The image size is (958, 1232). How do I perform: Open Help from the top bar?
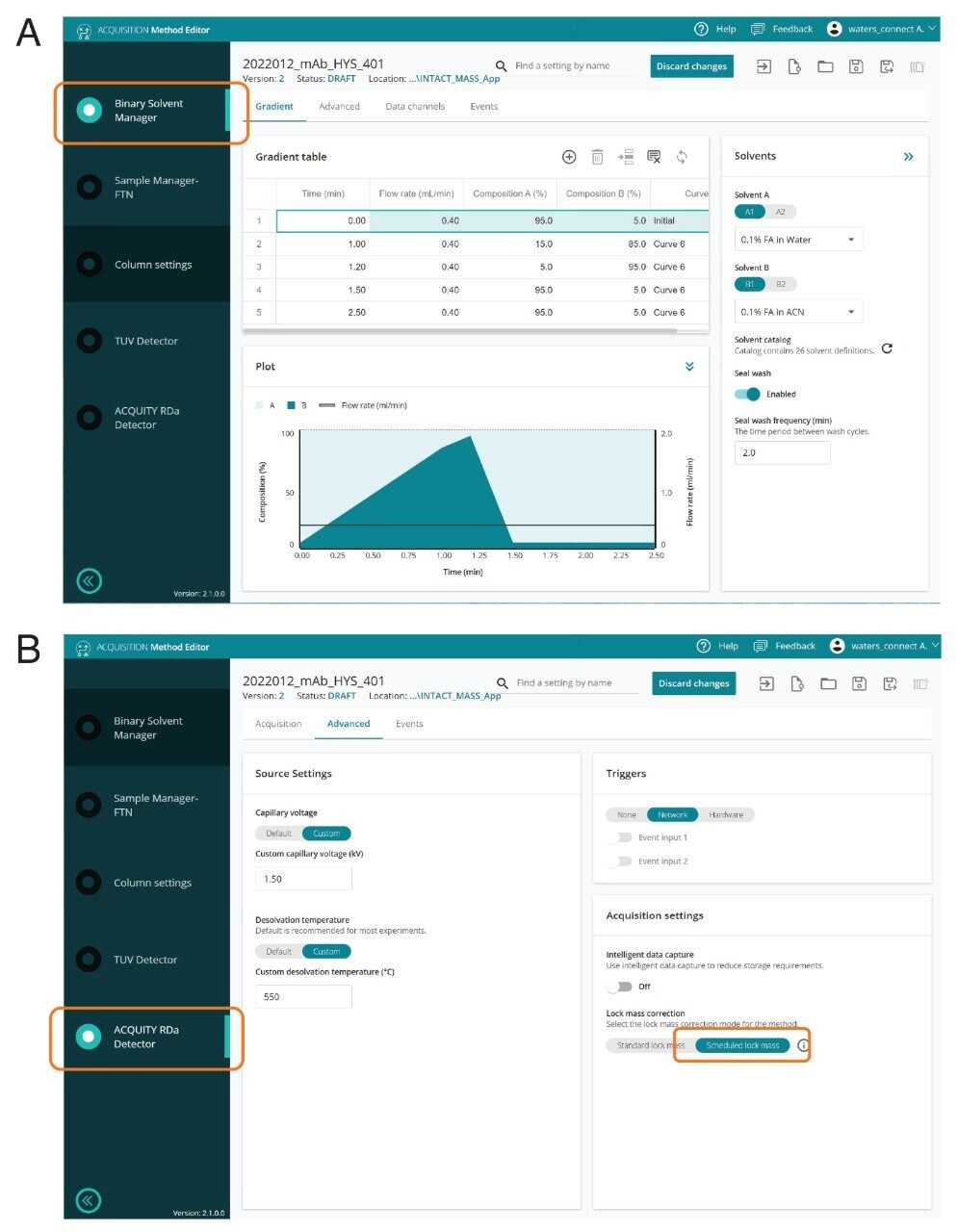[715, 29]
